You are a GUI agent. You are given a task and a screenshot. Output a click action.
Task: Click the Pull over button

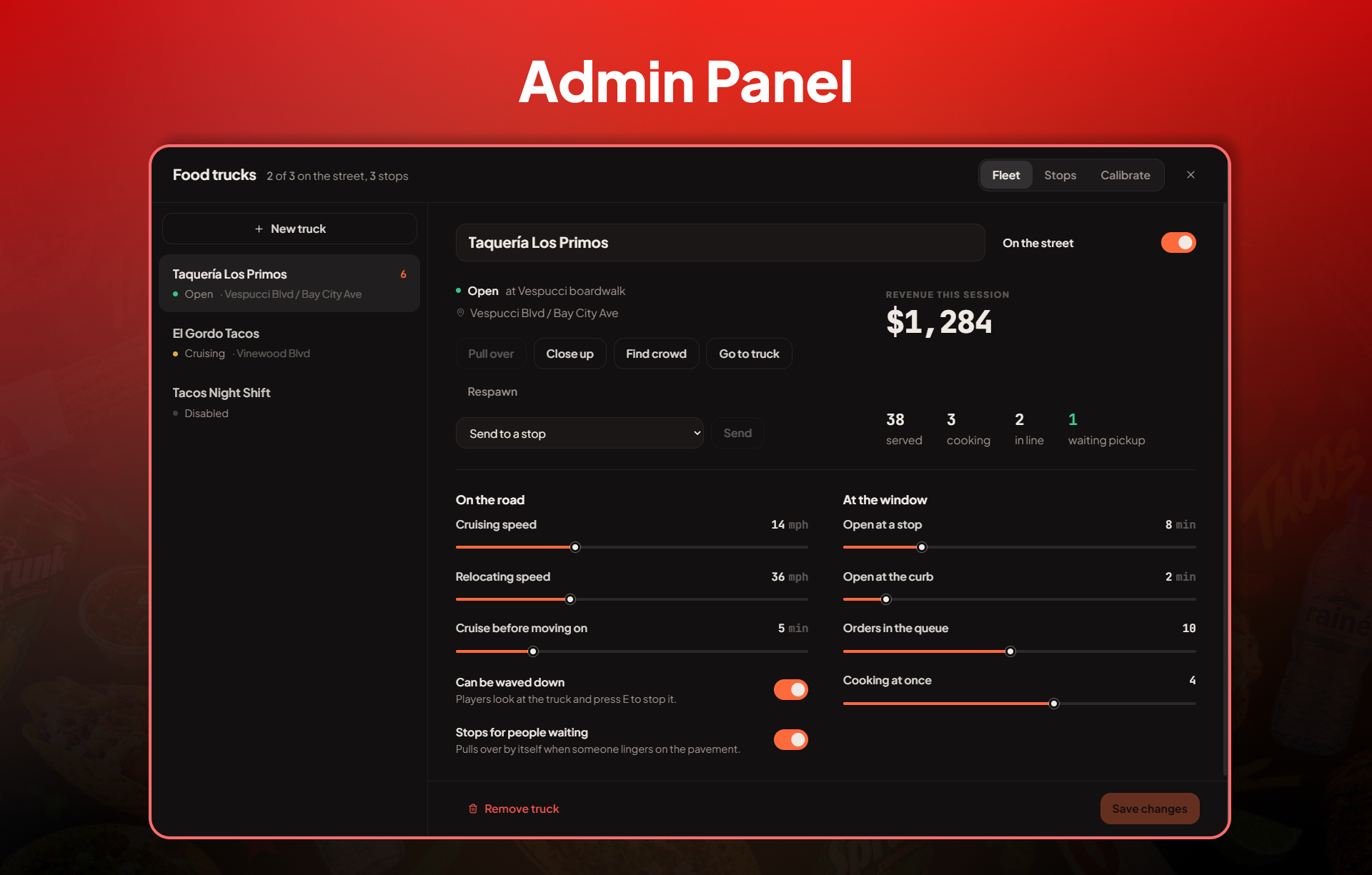pyautogui.click(x=491, y=354)
